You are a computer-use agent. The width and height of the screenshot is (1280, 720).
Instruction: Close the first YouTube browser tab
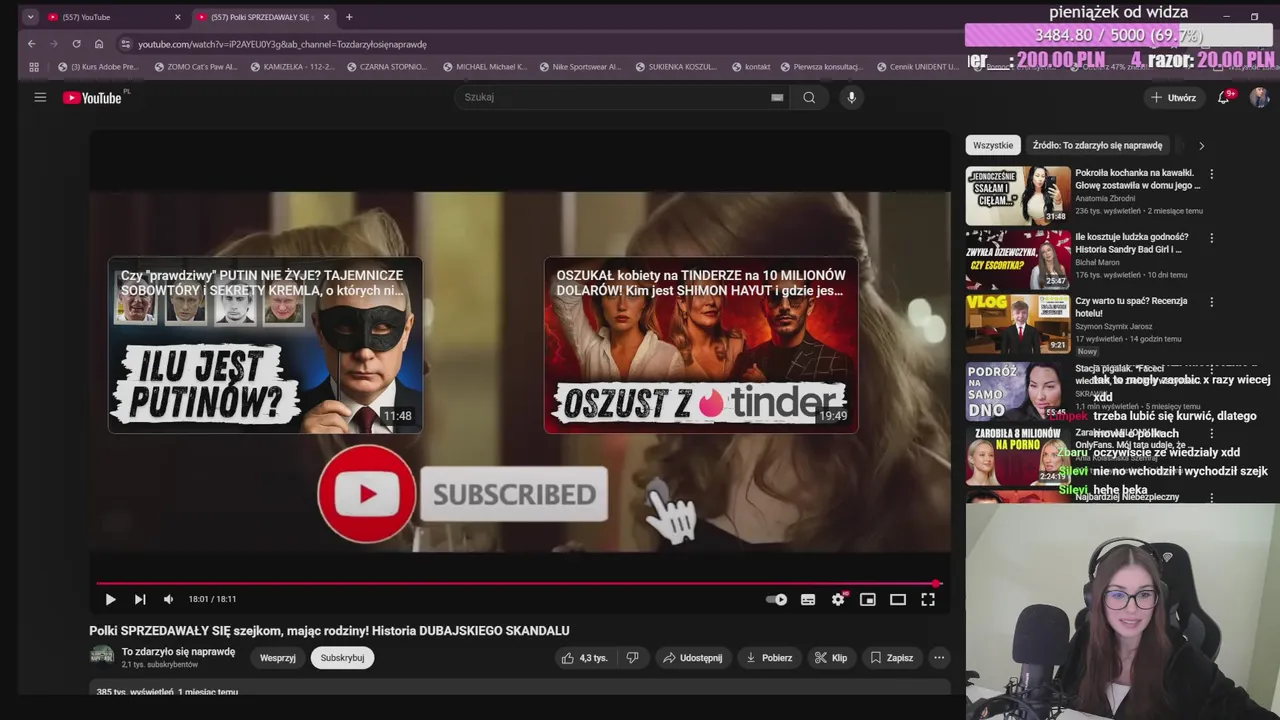[x=177, y=17]
